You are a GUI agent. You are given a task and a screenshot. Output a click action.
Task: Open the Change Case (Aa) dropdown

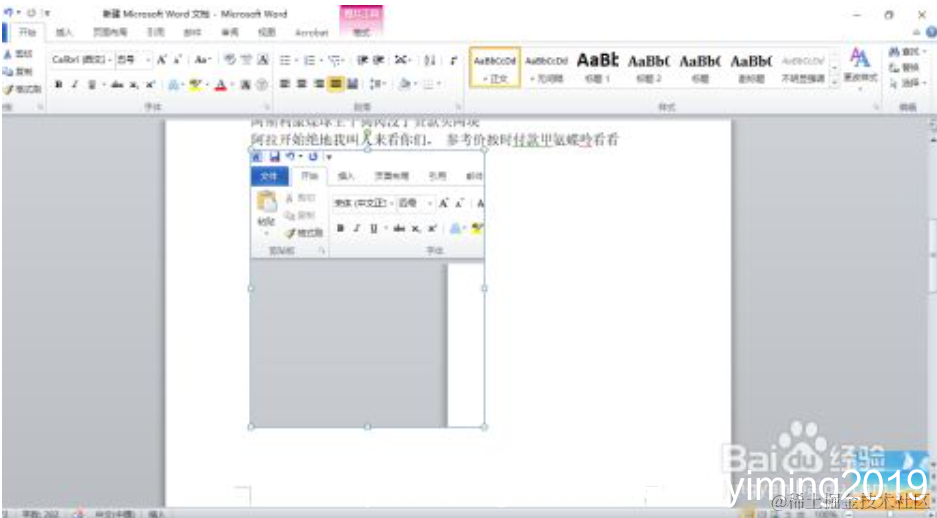[x=203, y=60]
